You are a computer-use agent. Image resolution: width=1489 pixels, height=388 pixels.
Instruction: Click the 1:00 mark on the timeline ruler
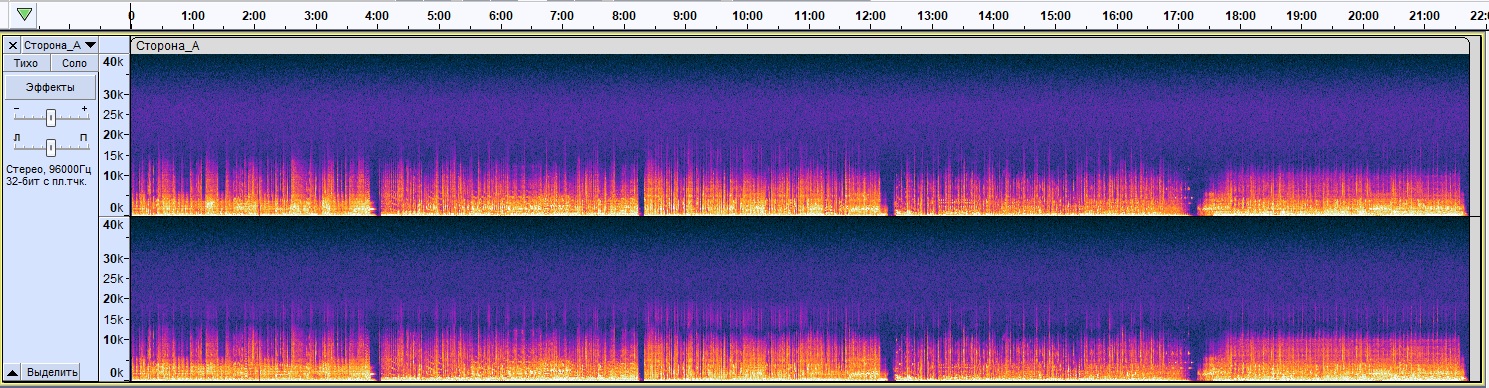click(x=193, y=17)
